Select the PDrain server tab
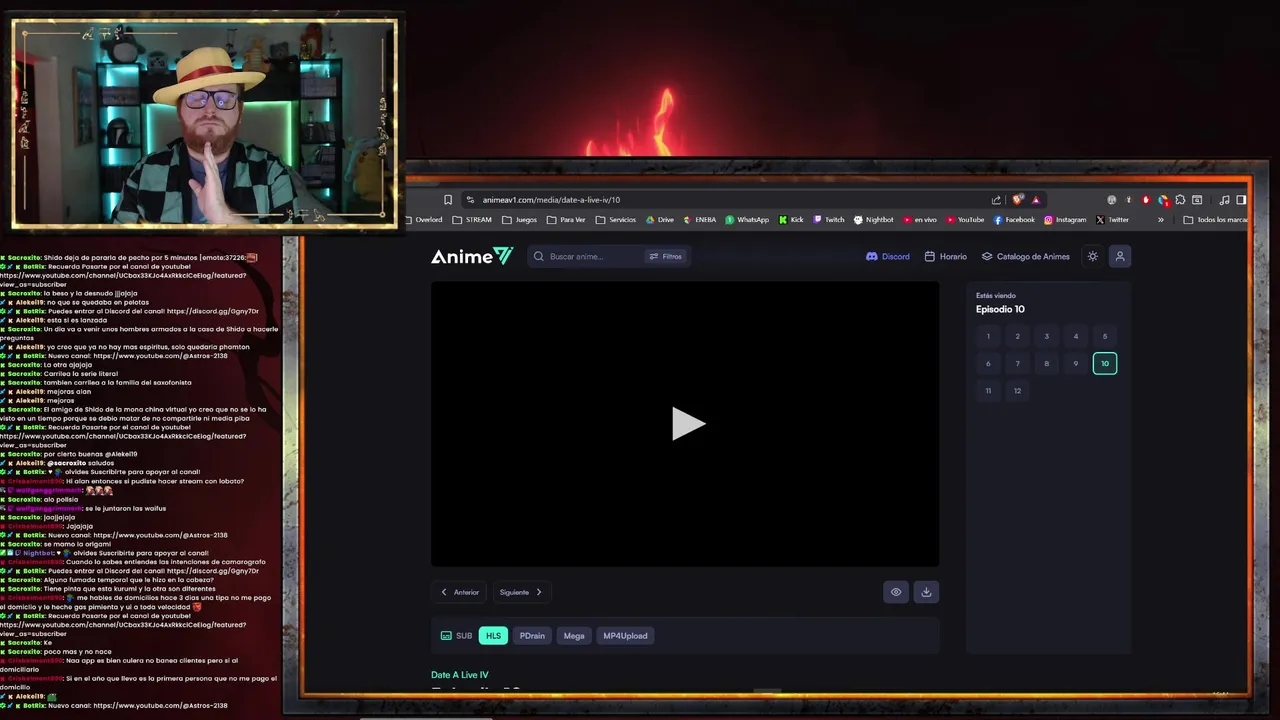The image size is (1280, 720). pos(532,636)
